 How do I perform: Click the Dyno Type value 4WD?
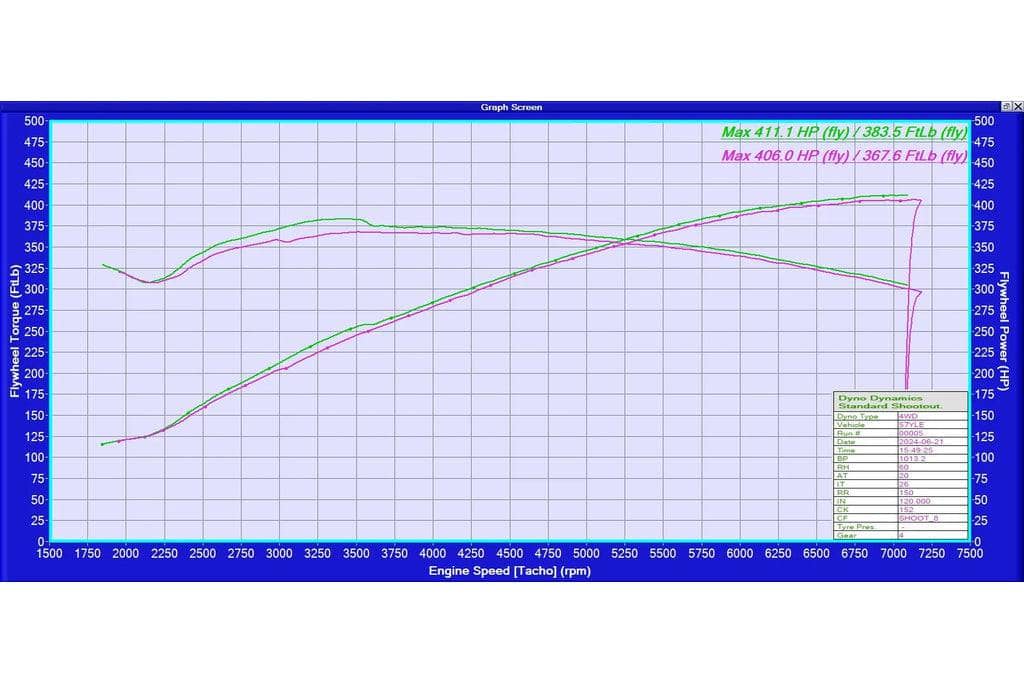pyautogui.click(x=908, y=416)
